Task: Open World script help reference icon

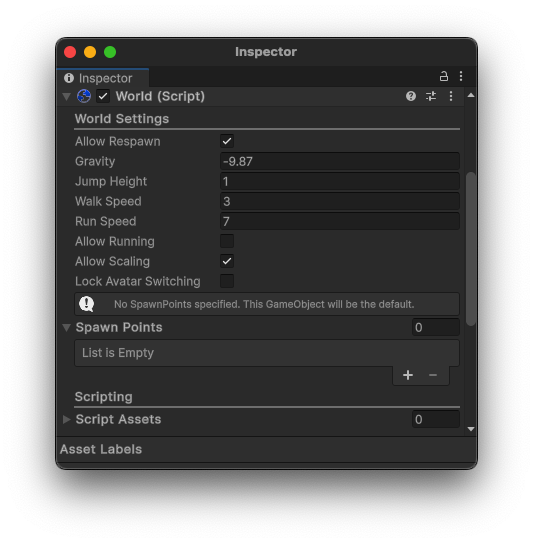Action: coord(411,96)
